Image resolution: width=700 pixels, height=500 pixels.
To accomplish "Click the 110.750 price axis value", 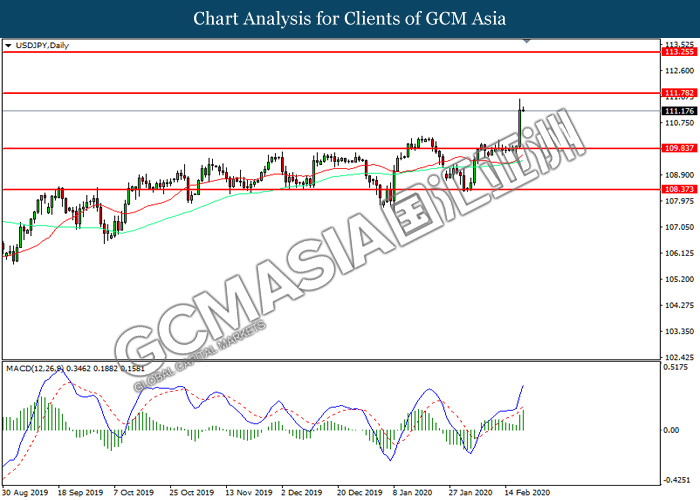I will 679,123.
